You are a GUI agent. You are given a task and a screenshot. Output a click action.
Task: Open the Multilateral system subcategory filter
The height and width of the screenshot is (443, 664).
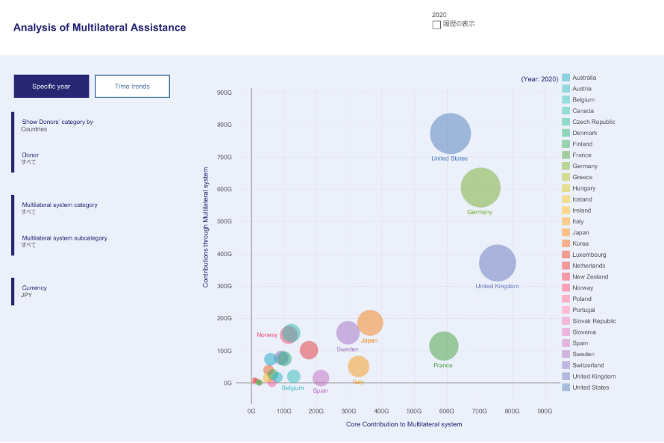64,241
